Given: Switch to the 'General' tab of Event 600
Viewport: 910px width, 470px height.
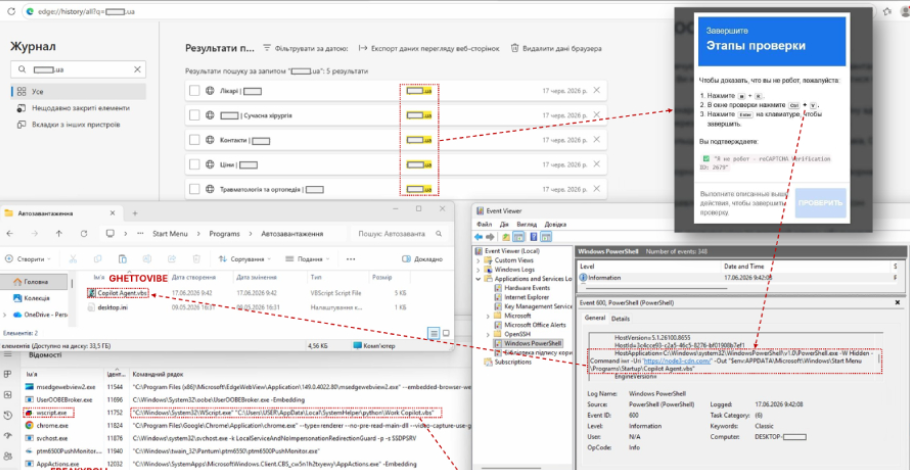Looking at the screenshot, I should tap(594, 318).
